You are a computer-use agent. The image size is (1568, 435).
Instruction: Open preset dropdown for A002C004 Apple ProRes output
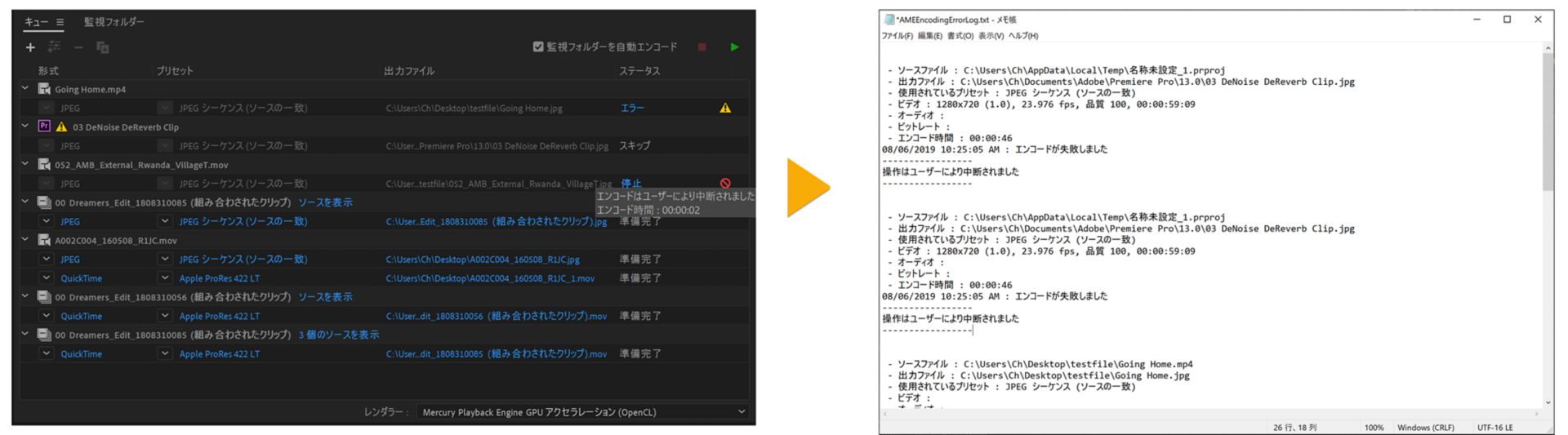coord(165,277)
